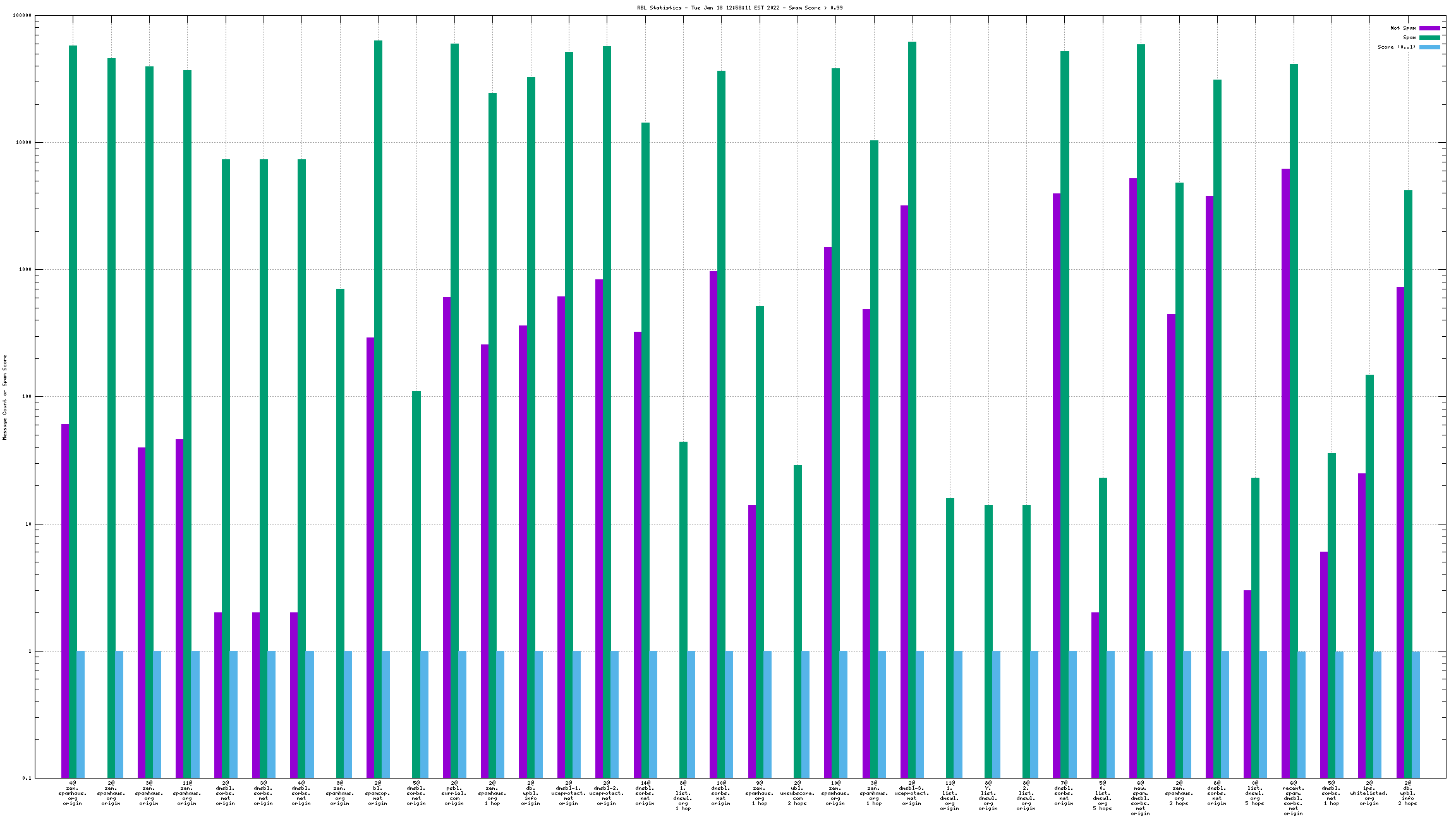Screen dimensions: 1456x819
Task: Click the Not Spam legend text
Action: pyautogui.click(x=1403, y=28)
